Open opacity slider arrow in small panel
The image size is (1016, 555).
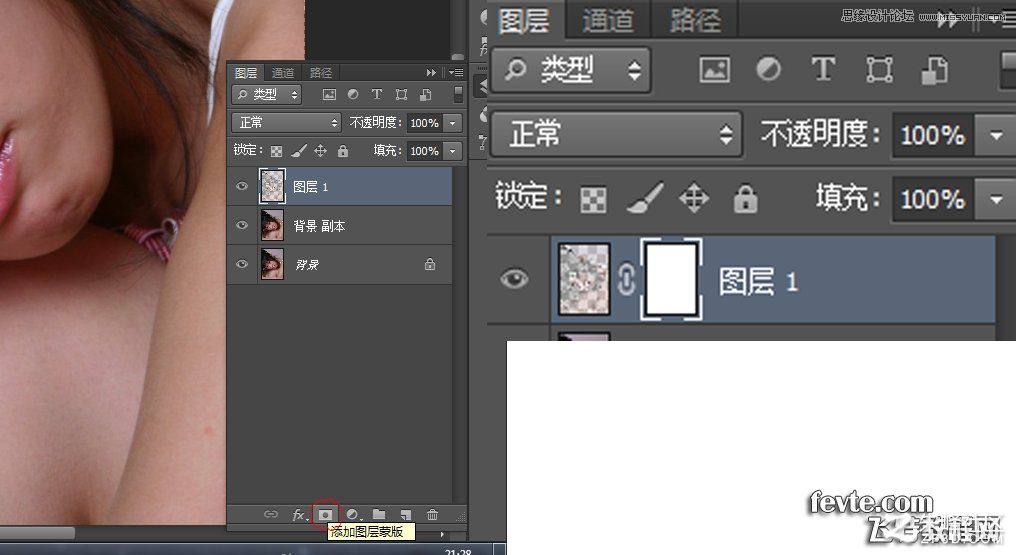click(452, 122)
